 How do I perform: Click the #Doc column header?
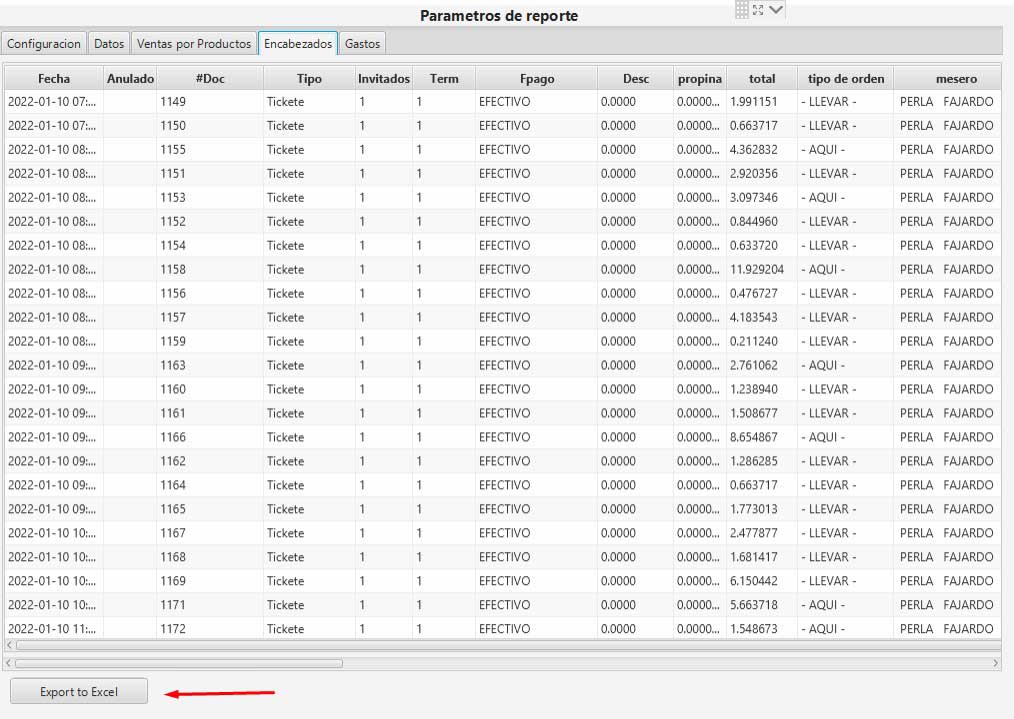[x=210, y=79]
